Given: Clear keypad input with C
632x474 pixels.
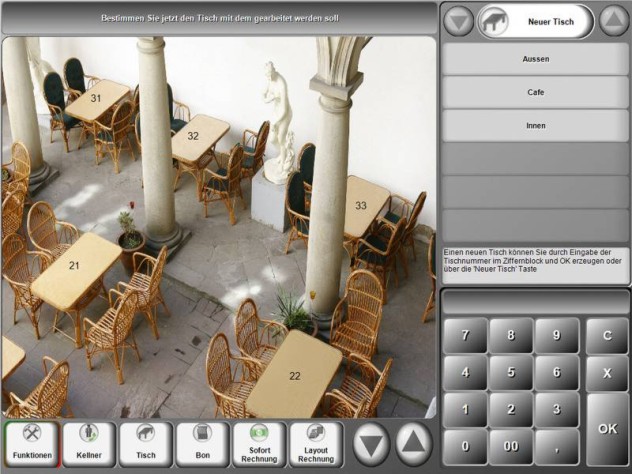Looking at the screenshot, I should coord(607,335).
